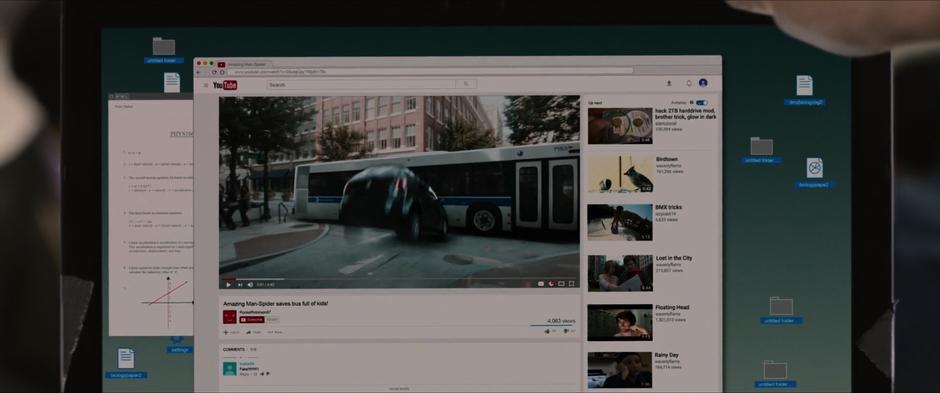The height and width of the screenshot is (393, 940).
Task: Open the Rainy Day video thumbnail
Action: 620,370
